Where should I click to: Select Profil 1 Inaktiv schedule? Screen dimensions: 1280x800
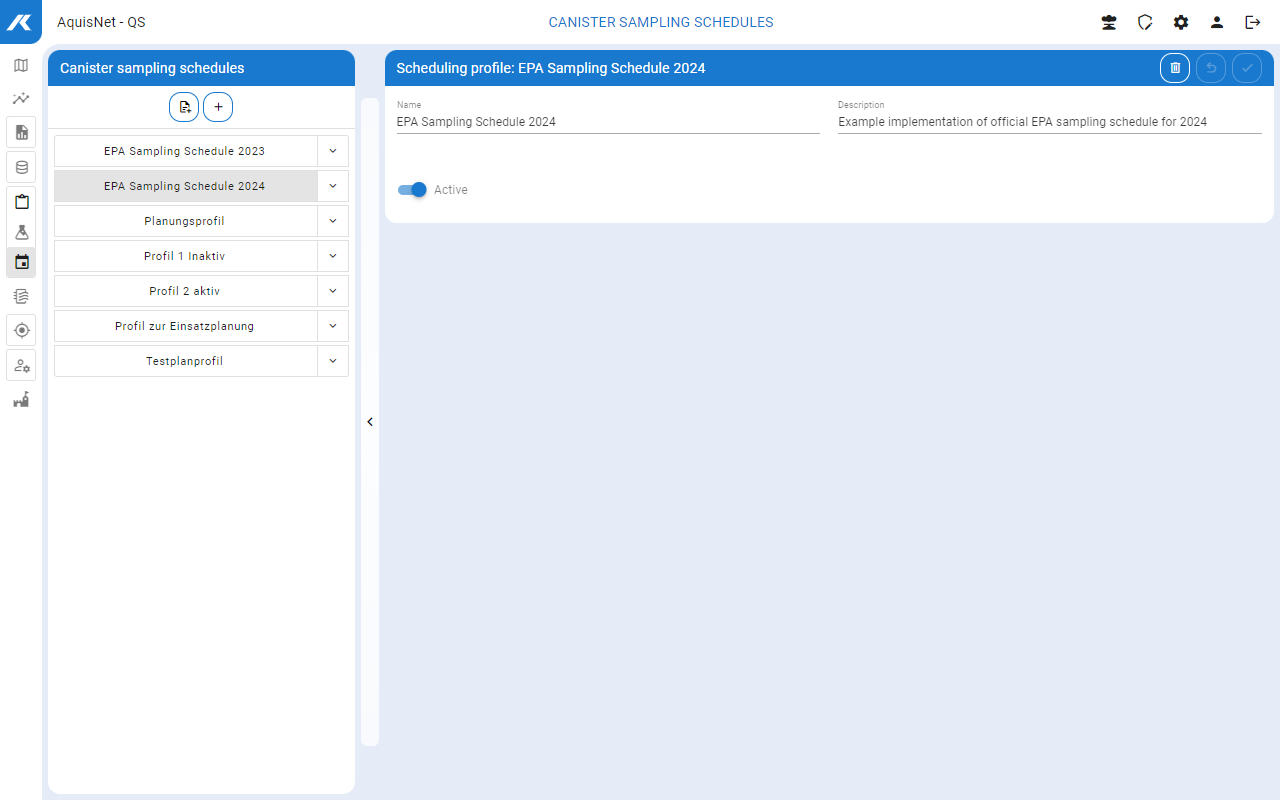[x=185, y=256]
